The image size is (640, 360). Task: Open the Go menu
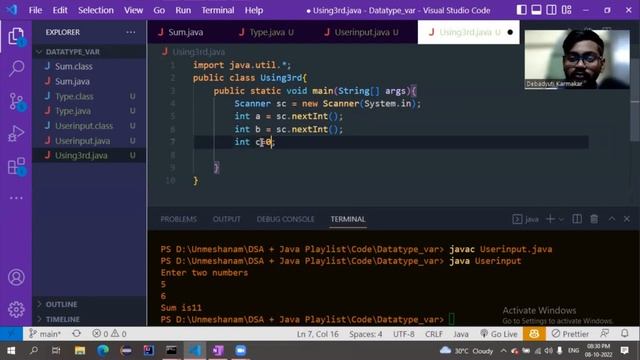pos(159,10)
